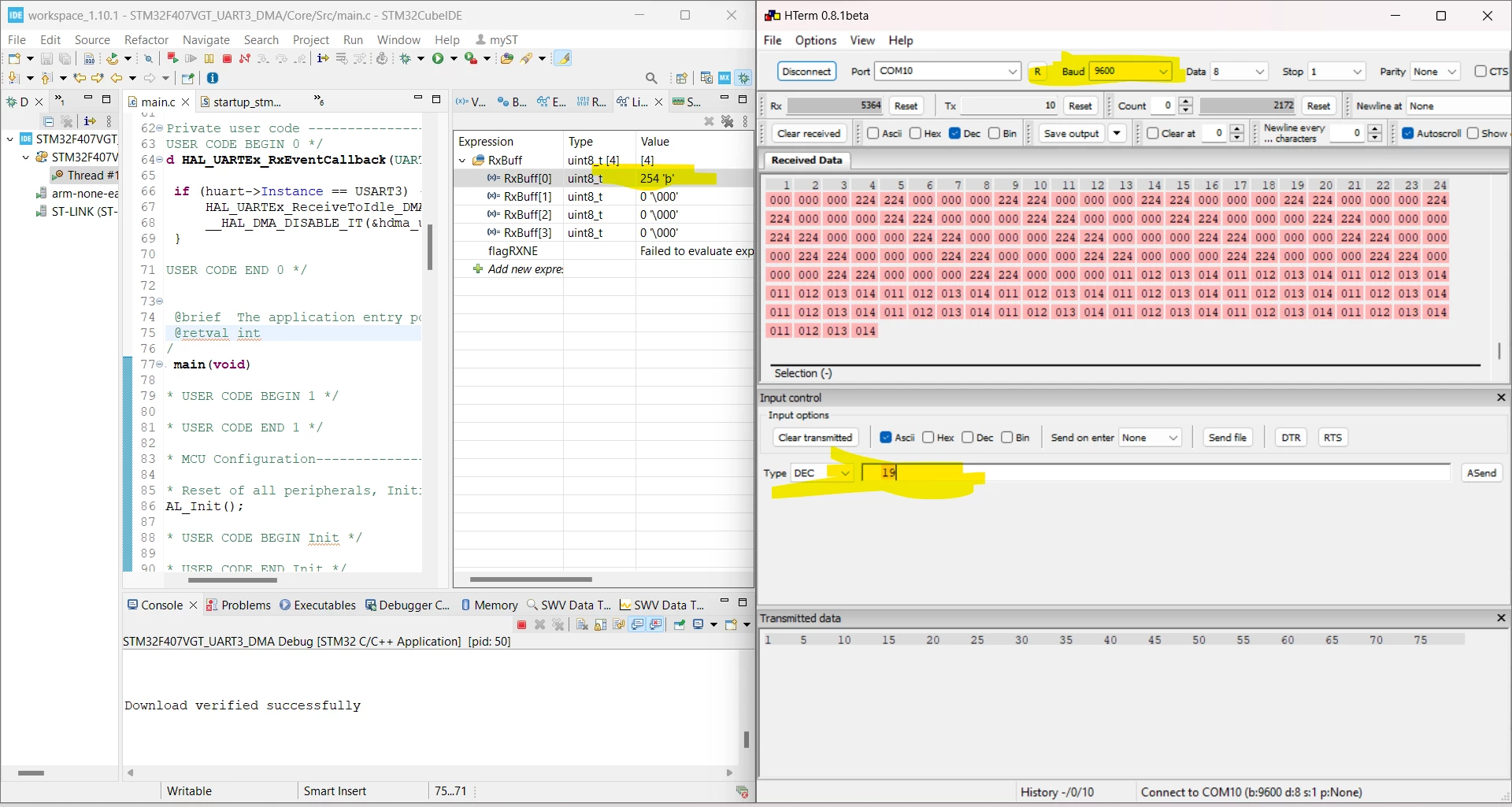
Task: Toggle the CTS checkbox in HTerm
Action: click(x=1480, y=71)
